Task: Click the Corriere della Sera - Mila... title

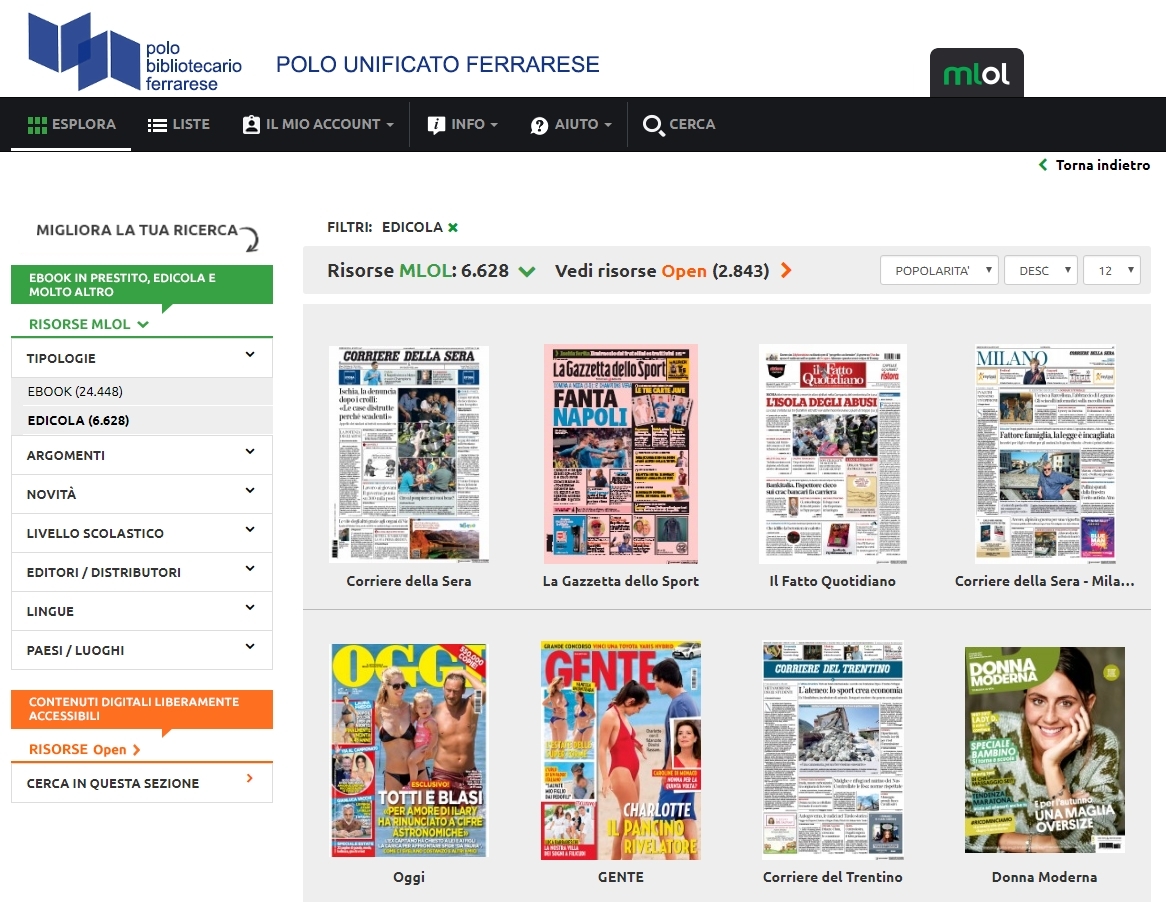Action: click(x=1045, y=582)
